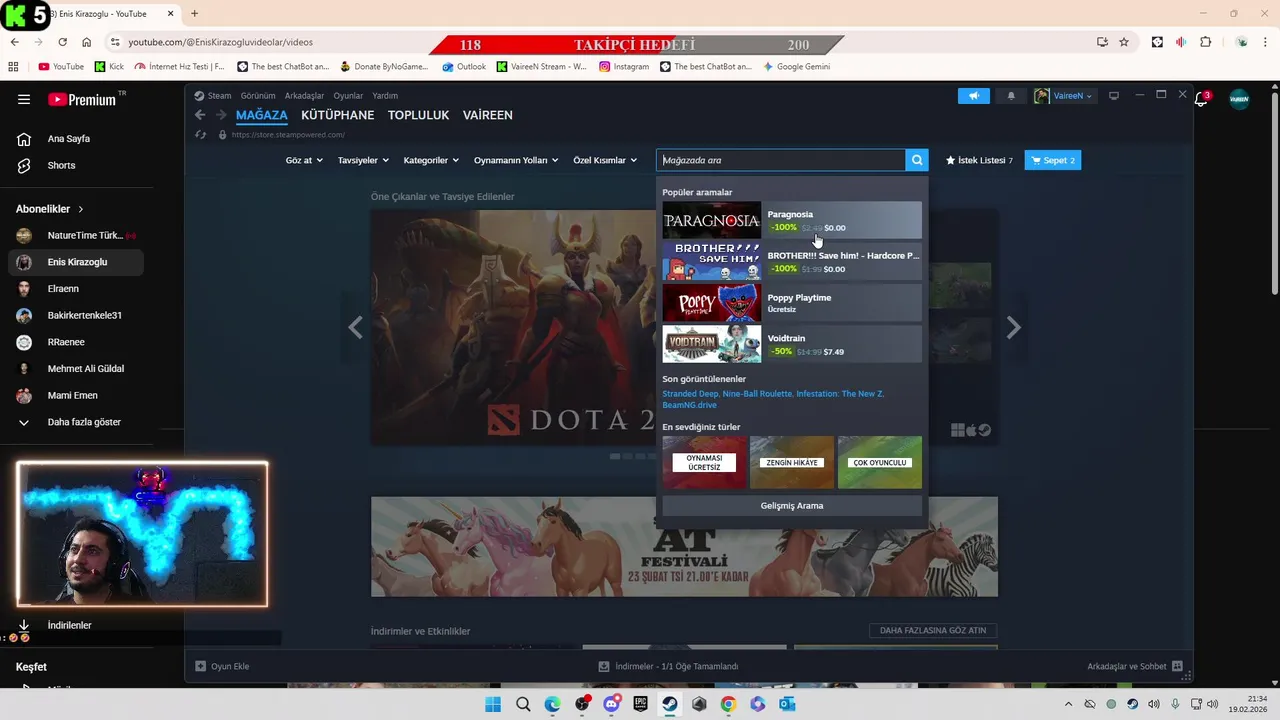The height and width of the screenshot is (720, 1280).
Task: Open the Steam announcements megaphone button
Action: (x=974, y=96)
